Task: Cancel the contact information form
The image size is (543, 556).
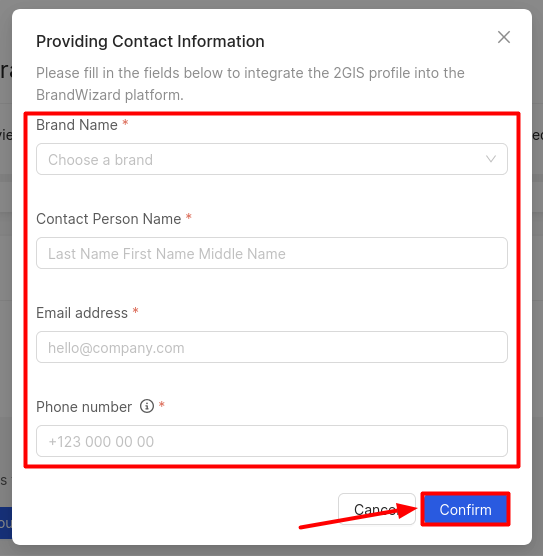Action: tap(377, 509)
